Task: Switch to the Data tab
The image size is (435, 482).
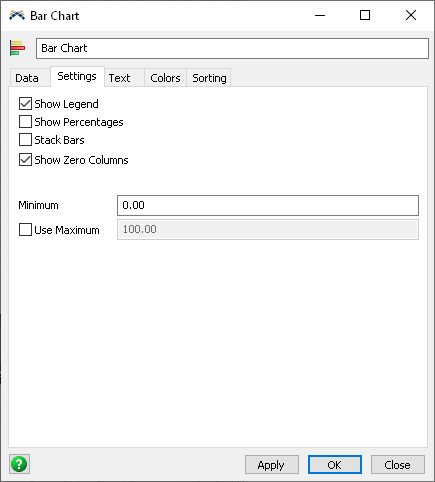Action: (x=27, y=78)
